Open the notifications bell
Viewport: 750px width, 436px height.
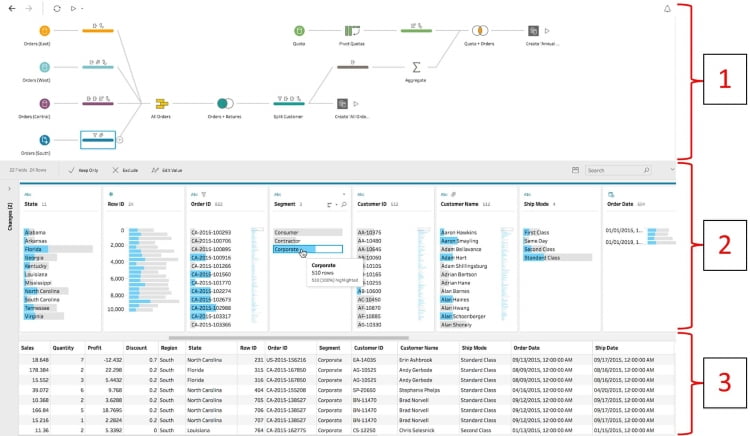click(667, 9)
